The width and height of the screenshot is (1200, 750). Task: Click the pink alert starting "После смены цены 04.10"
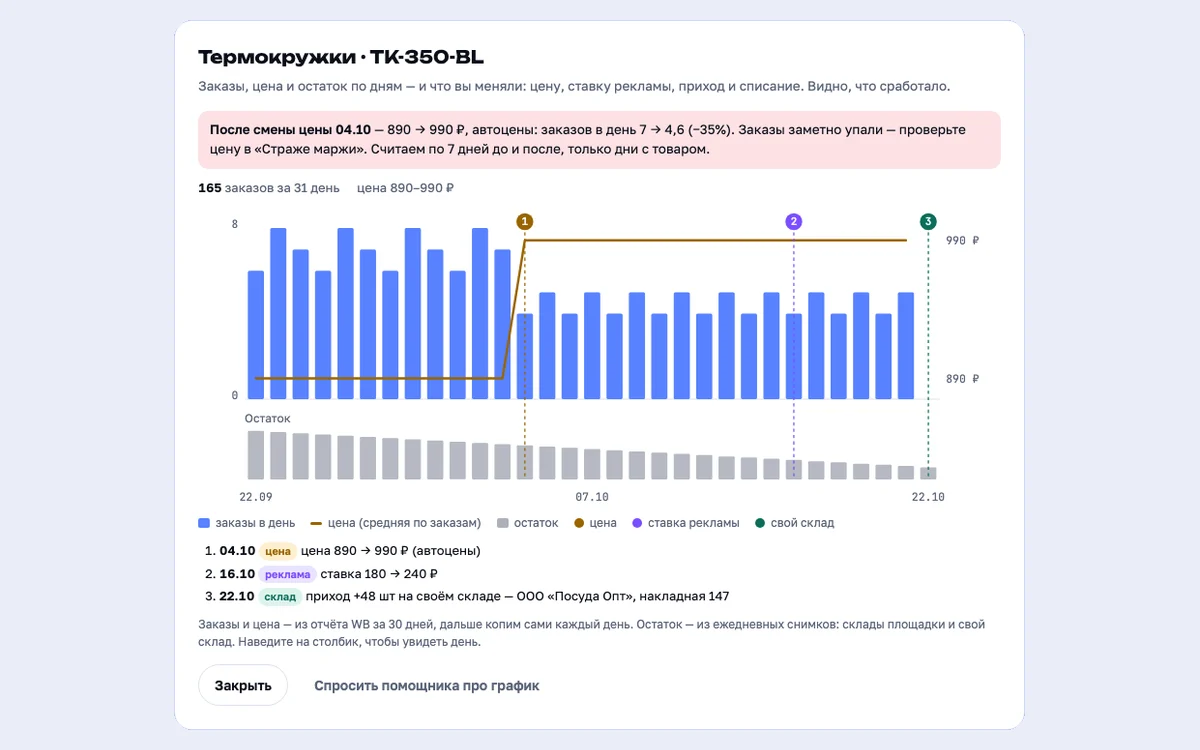(x=600, y=140)
